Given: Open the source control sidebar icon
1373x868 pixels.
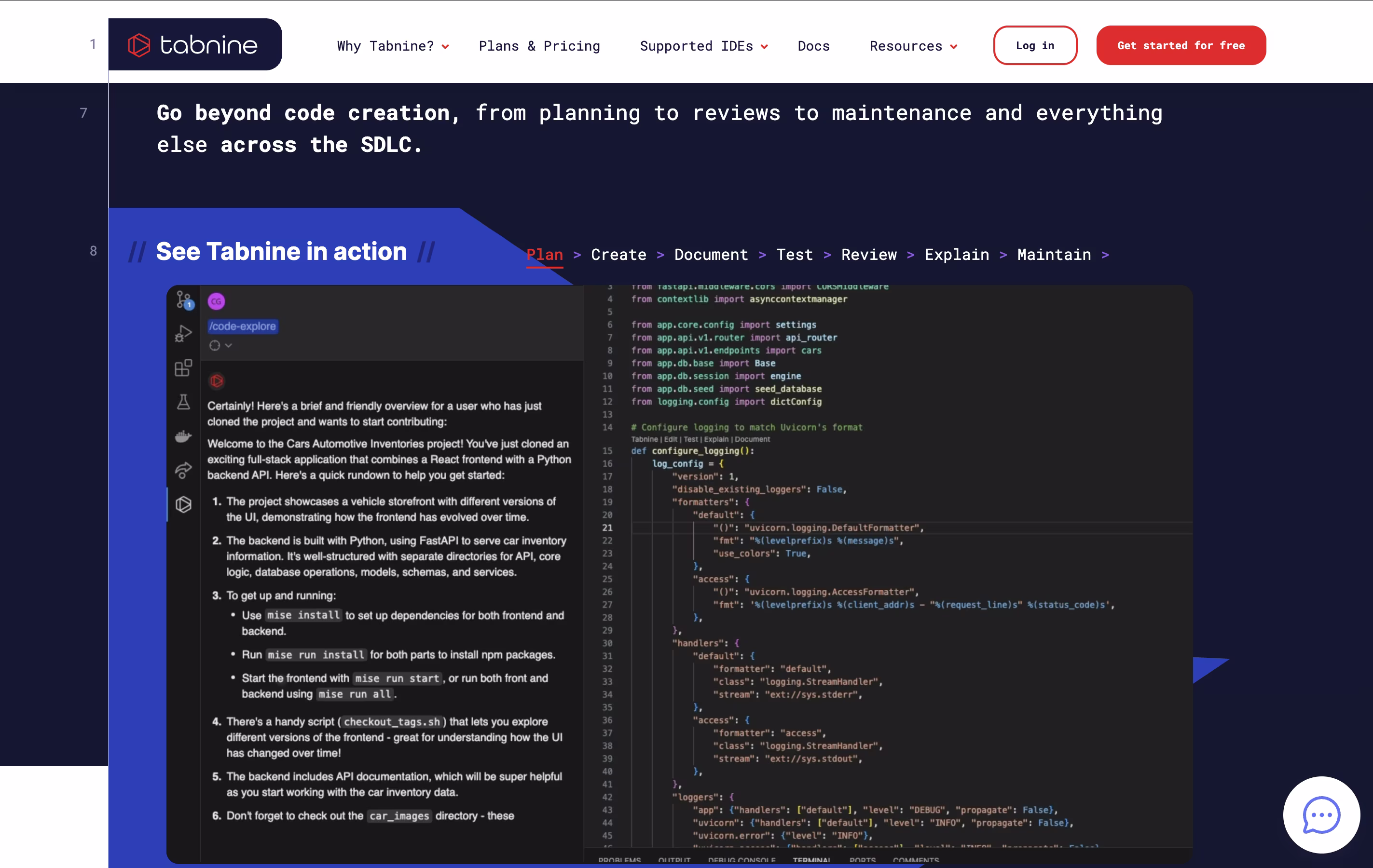Looking at the screenshot, I should [x=184, y=300].
